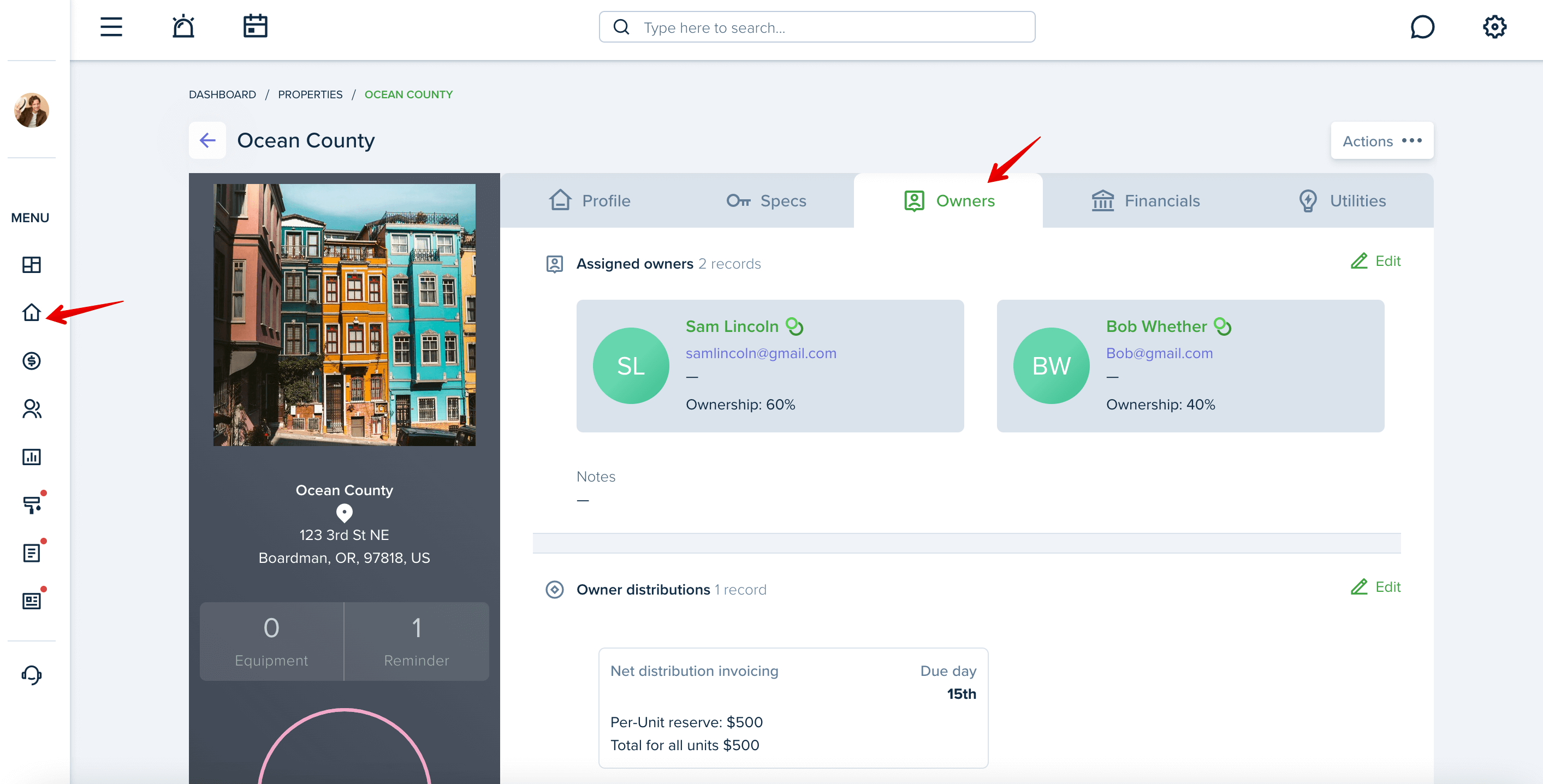The height and width of the screenshot is (784, 1543).
Task: Click the map pin location icon
Action: pyautogui.click(x=345, y=513)
